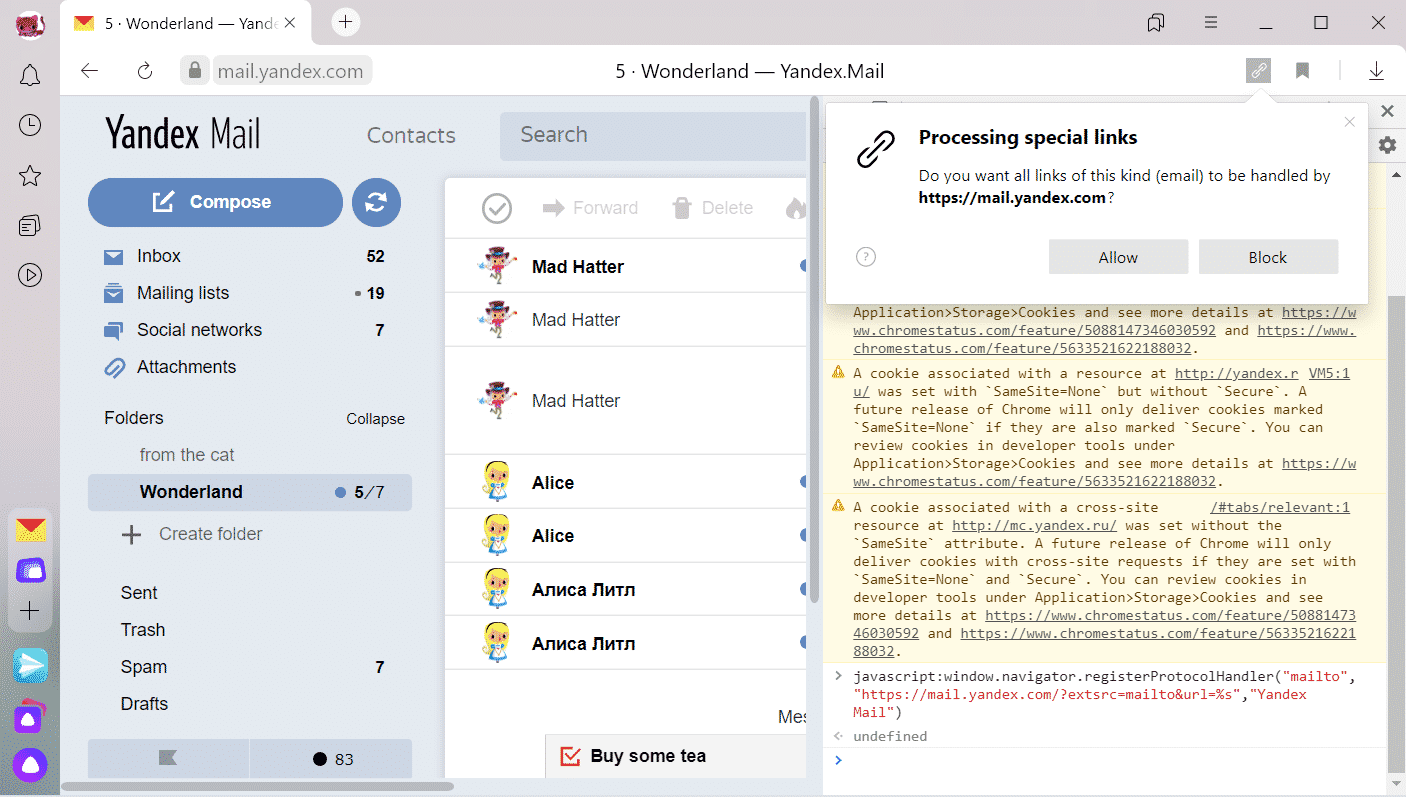This screenshot has width=1406, height=797.
Task: Open Yandex Disk icon in sidebar
Action: point(31,570)
